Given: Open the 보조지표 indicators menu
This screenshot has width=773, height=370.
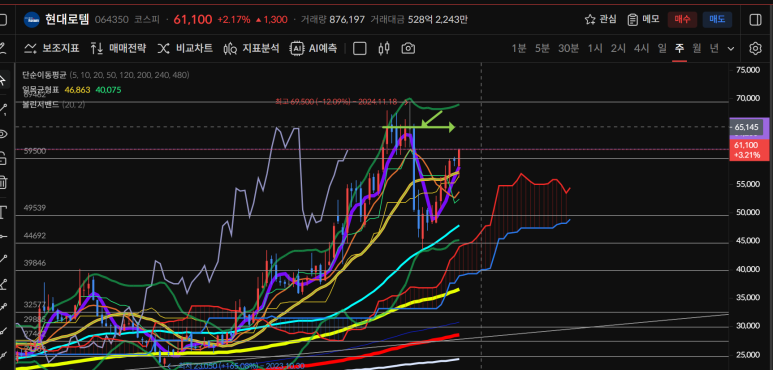Looking at the screenshot, I should [52, 48].
